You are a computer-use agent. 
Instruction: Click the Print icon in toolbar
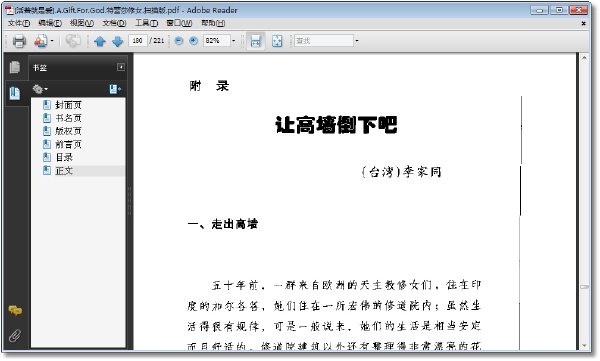pyautogui.click(x=19, y=41)
